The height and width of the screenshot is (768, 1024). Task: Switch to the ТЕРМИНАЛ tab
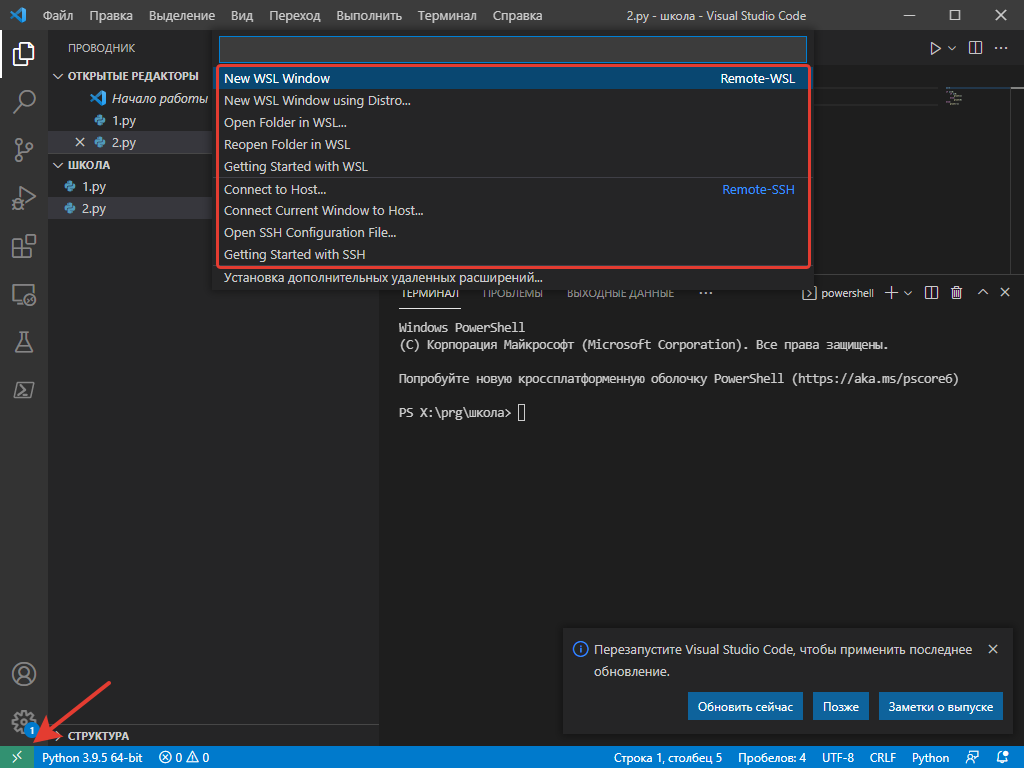430,293
